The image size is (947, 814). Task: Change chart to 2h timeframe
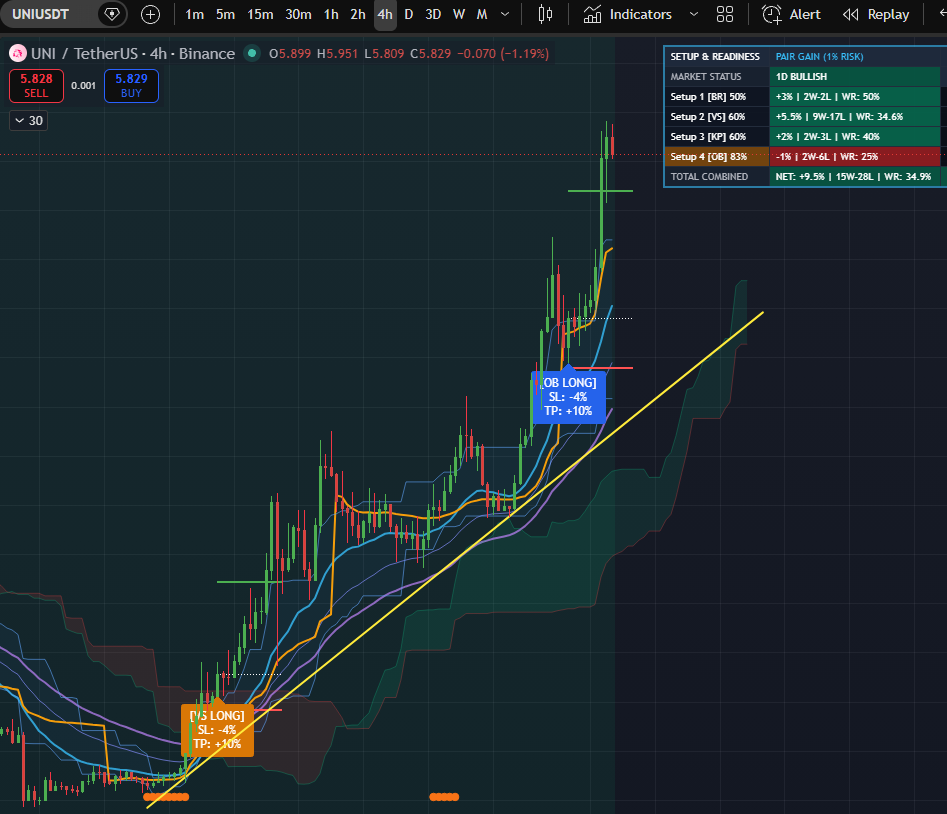358,14
